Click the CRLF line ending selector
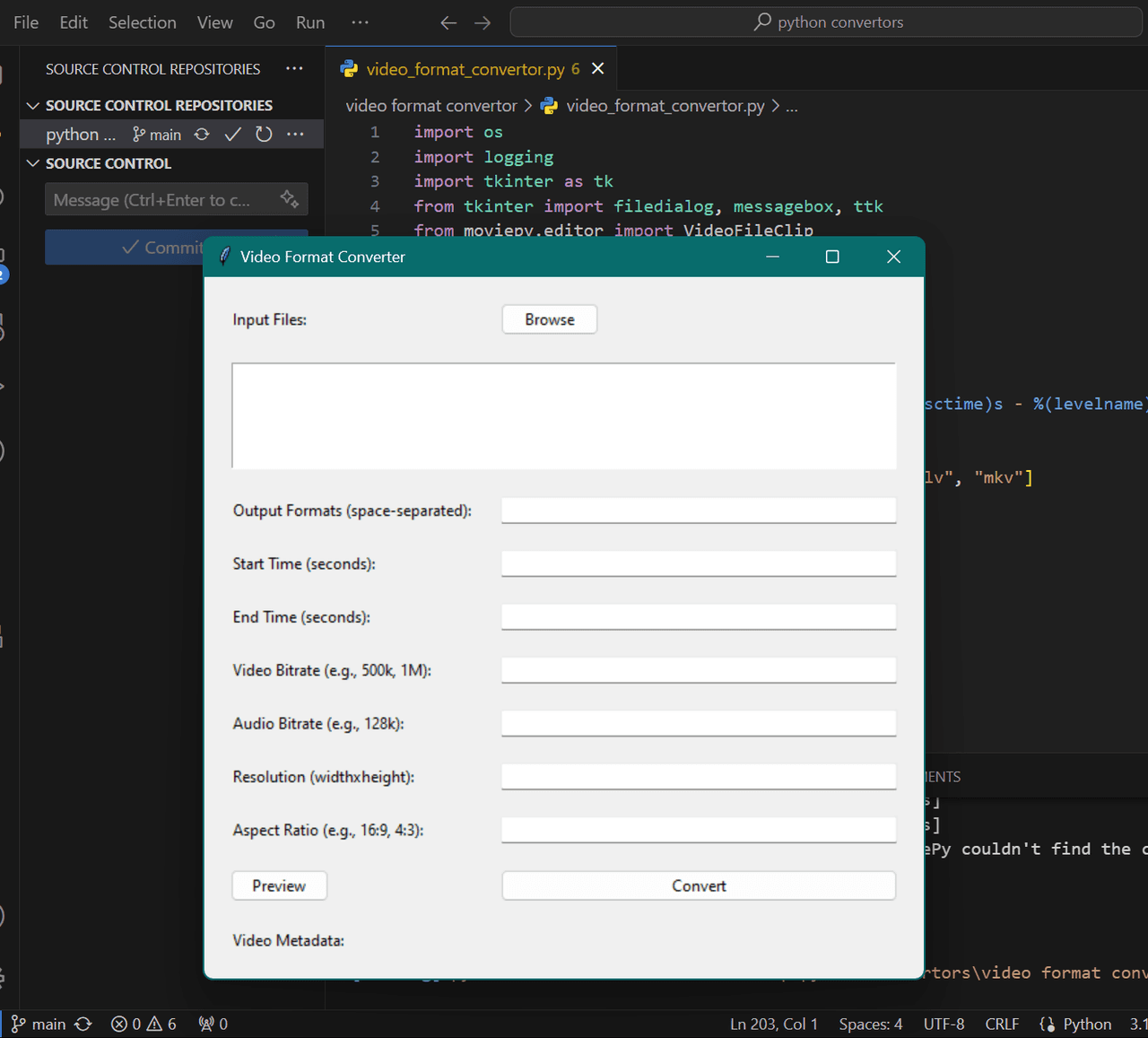Viewport: 1148px width, 1038px height. [x=1001, y=1024]
